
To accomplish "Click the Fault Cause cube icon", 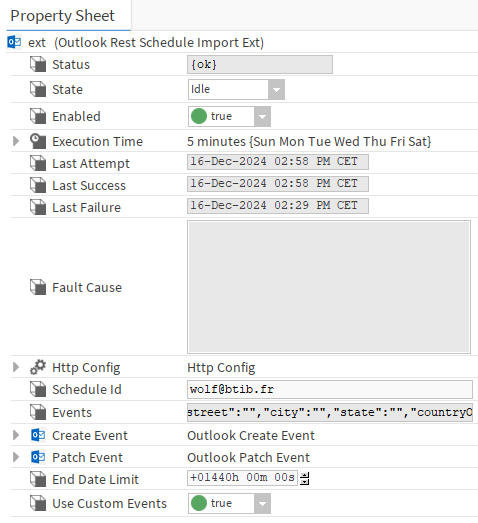I will (x=38, y=287).
